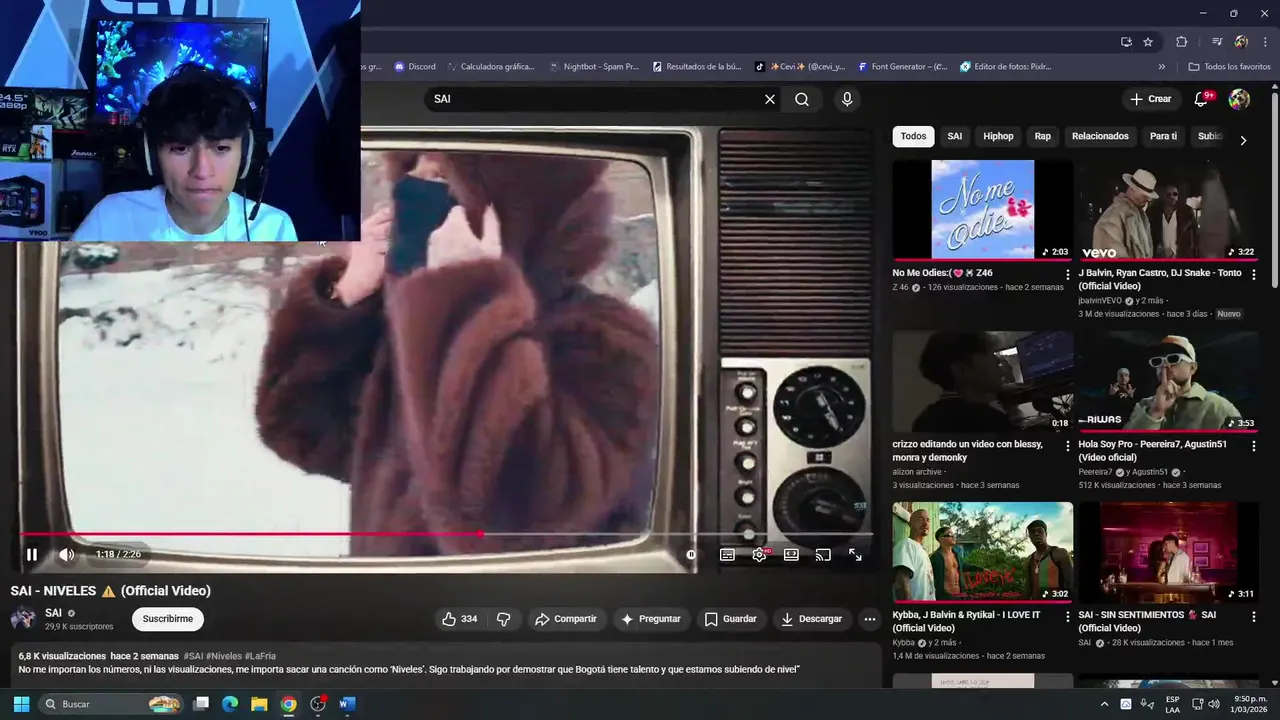Search by voice with the microphone icon
Viewport: 1280px width, 720px height.
tap(847, 99)
